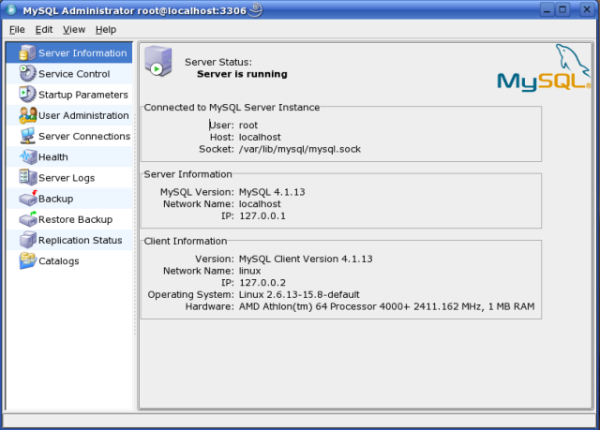Click the User Administration people icon
Screen dimensions: 600x430
(x=28, y=115)
